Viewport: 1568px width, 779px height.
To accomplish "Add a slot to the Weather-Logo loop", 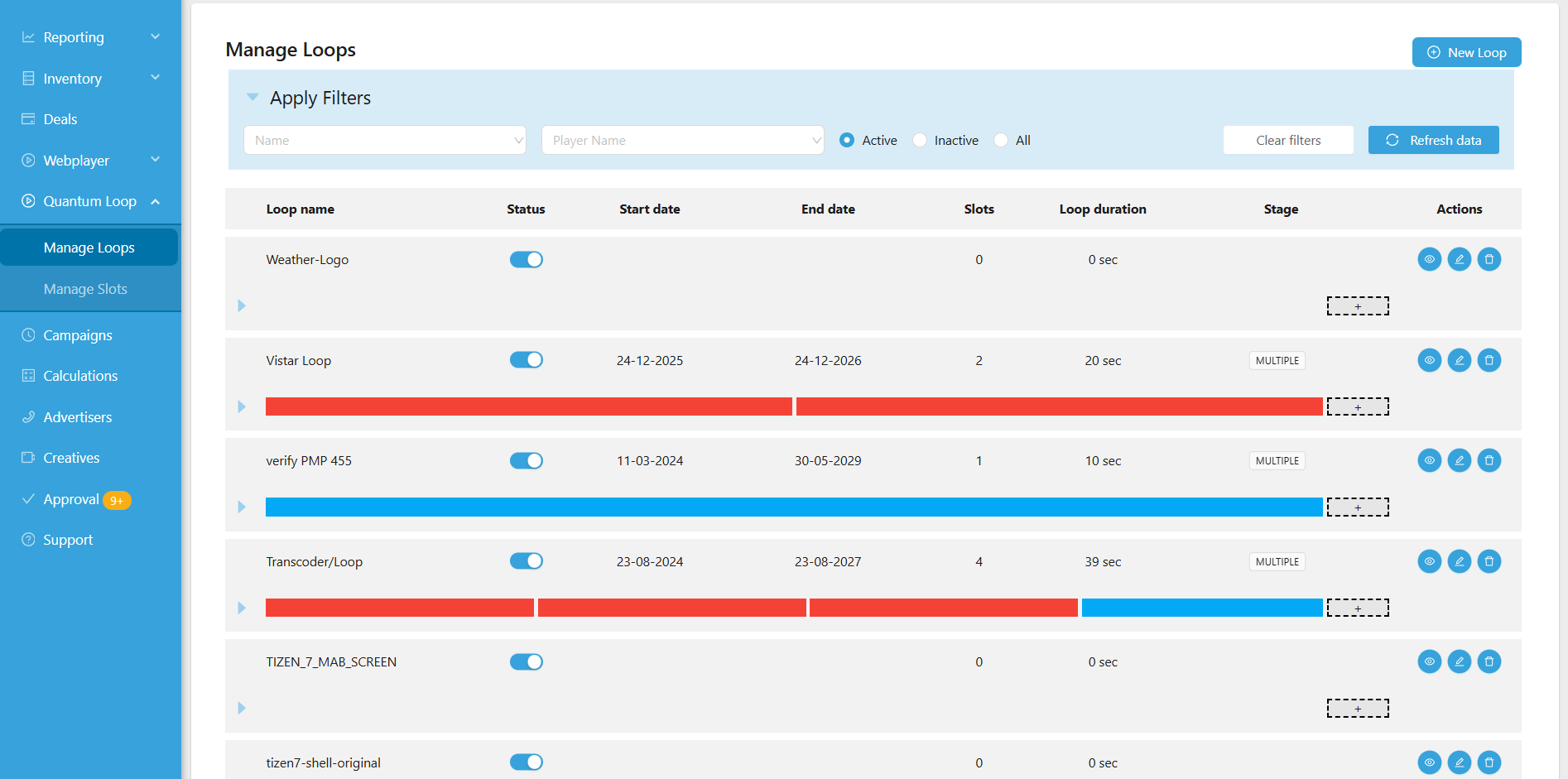I will tap(1357, 306).
